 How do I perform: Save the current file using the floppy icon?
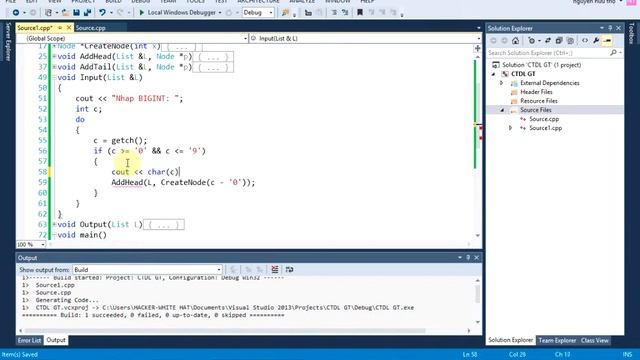(76, 13)
